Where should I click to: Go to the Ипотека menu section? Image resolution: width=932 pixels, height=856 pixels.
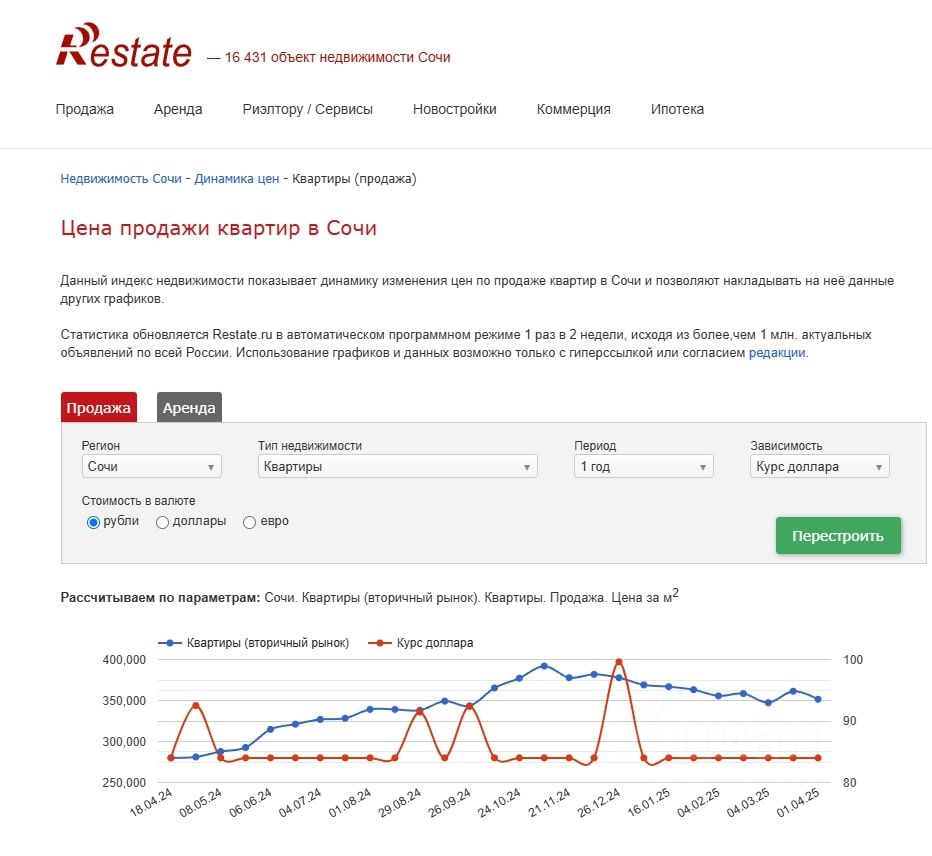677,109
